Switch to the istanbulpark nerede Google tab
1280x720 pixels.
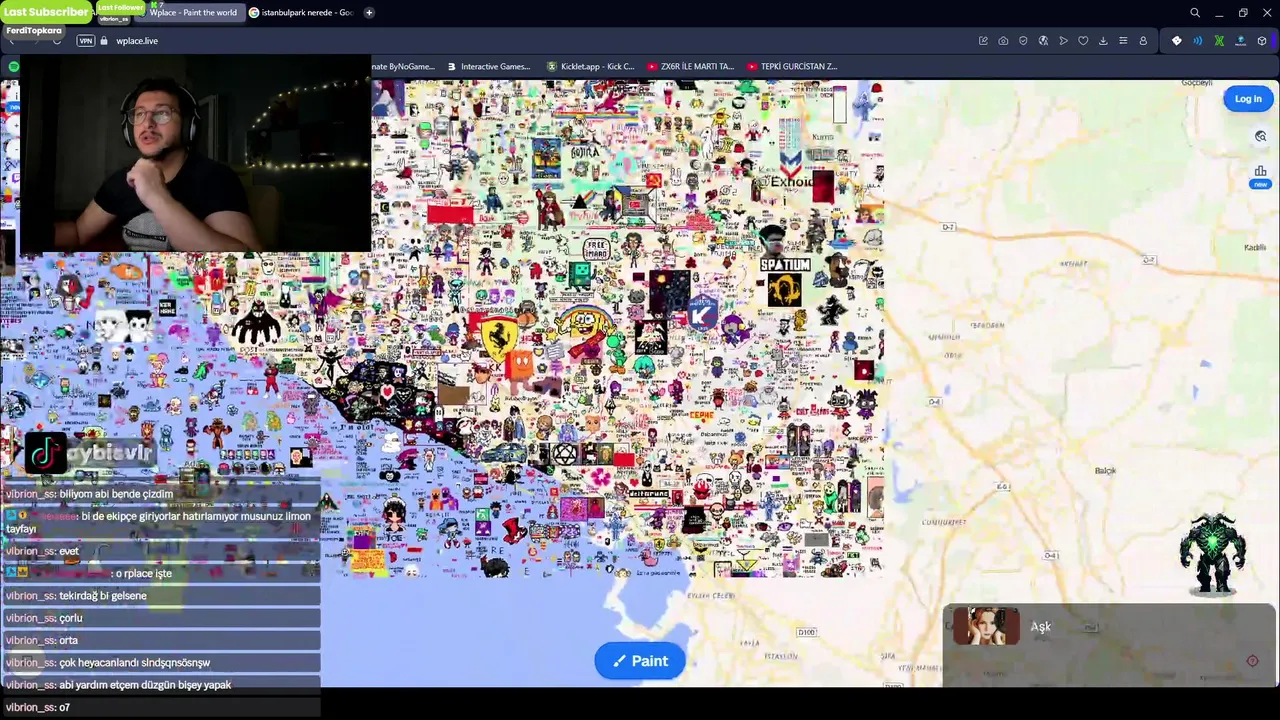pos(302,13)
